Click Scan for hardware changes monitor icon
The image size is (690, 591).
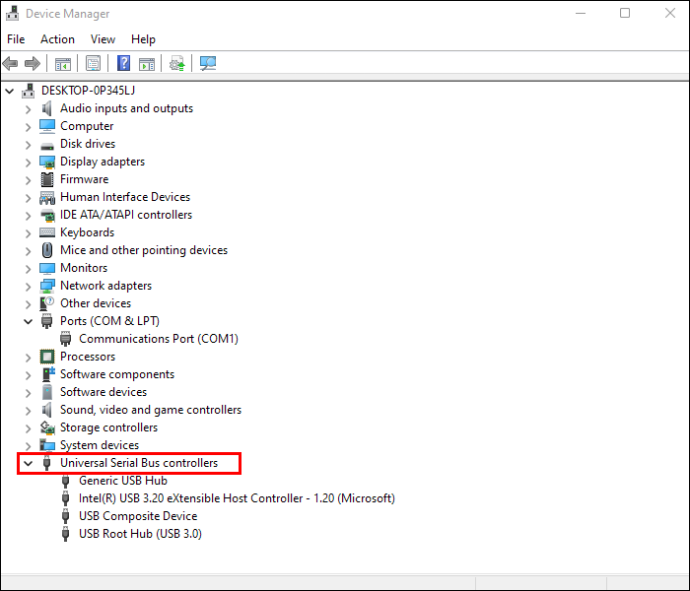click(x=208, y=63)
